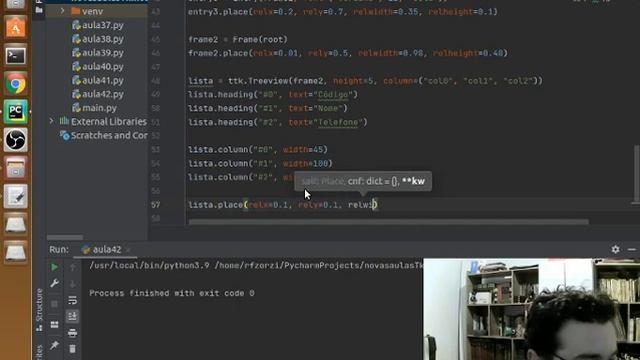This screenshot has height=360, width=640.
Task: Open Google Chrome from dock
Action: pyautogui.click(x=16, y=84)
